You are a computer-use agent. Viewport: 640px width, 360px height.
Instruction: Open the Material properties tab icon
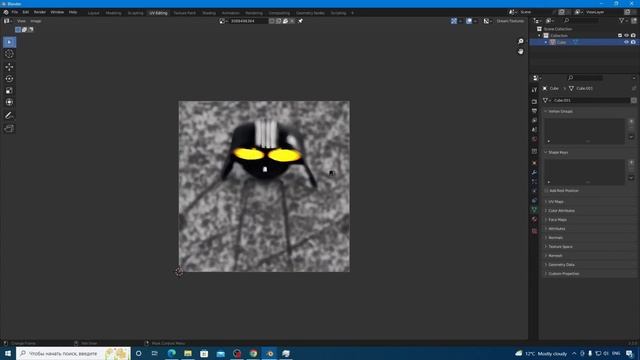(534, 220)
